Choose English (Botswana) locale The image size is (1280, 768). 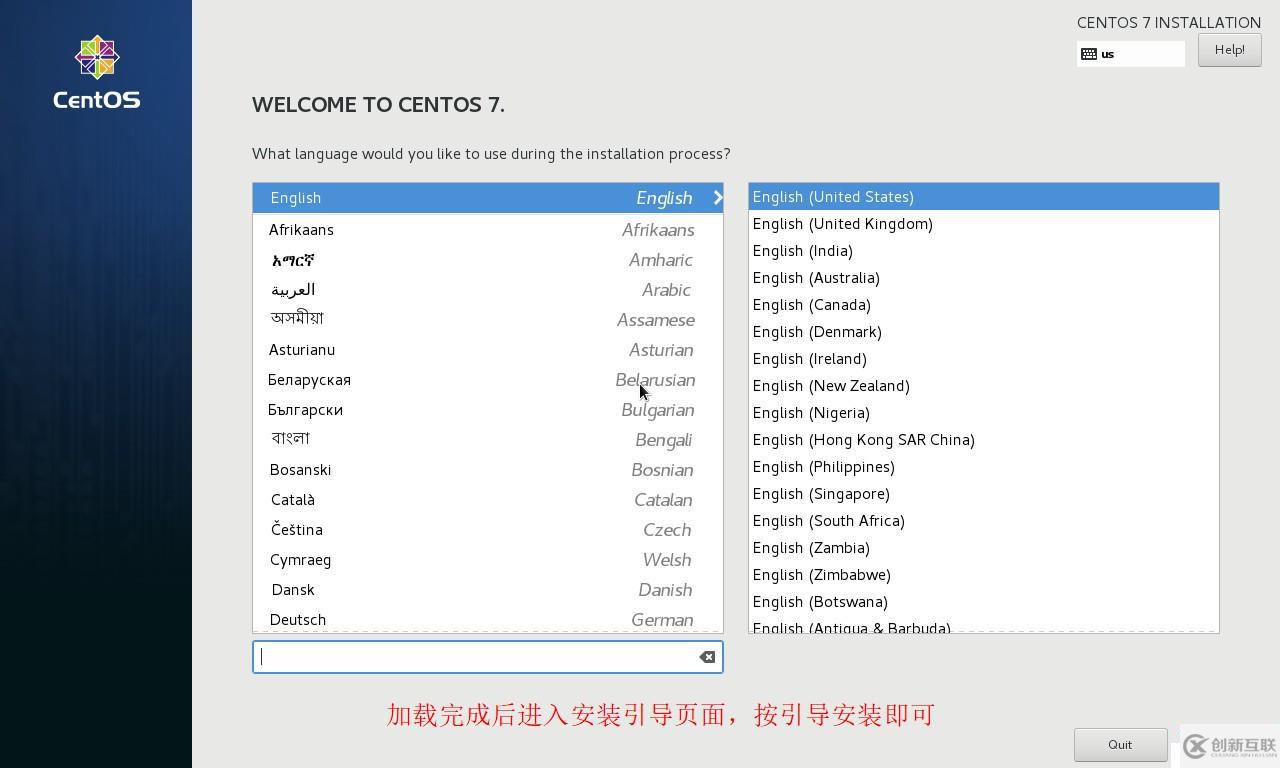point(984,602)
